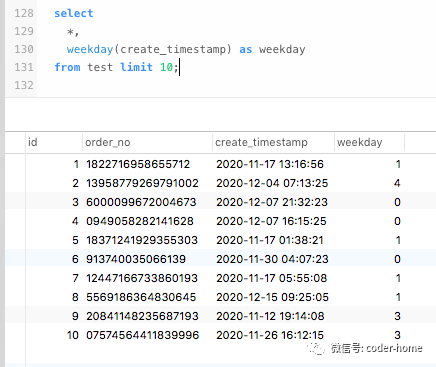
Task: Click order number 07574564411839996 cell
Action: point(142,335)
